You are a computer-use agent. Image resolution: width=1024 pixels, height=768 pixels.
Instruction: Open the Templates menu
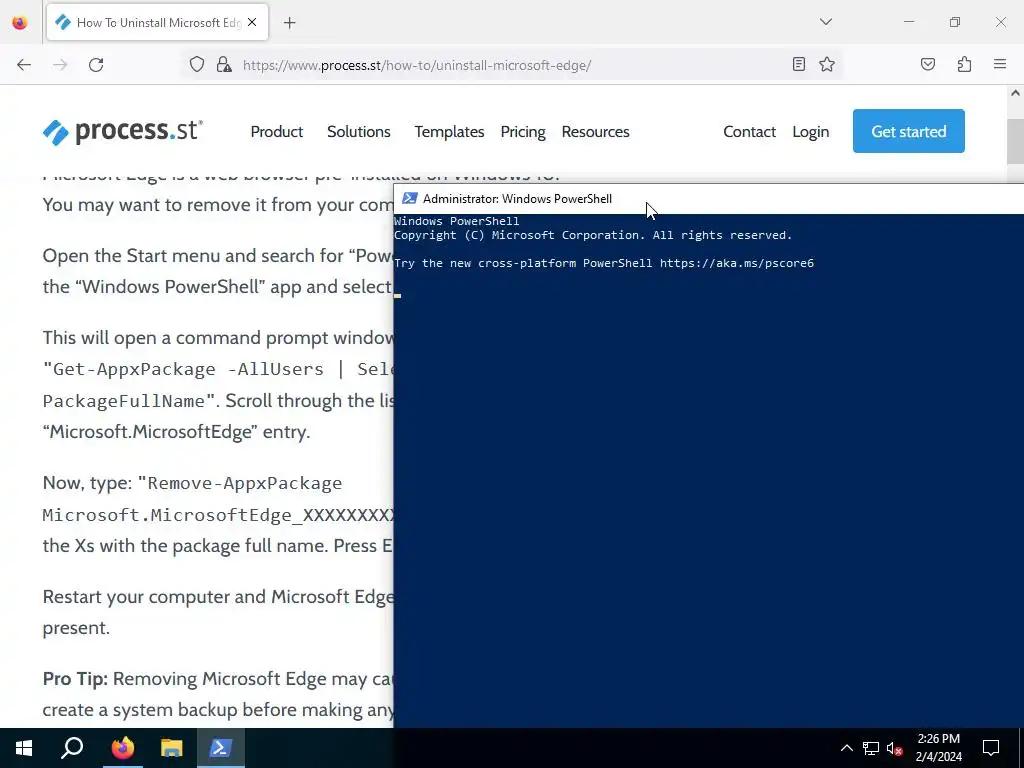[x=449, y=131]
